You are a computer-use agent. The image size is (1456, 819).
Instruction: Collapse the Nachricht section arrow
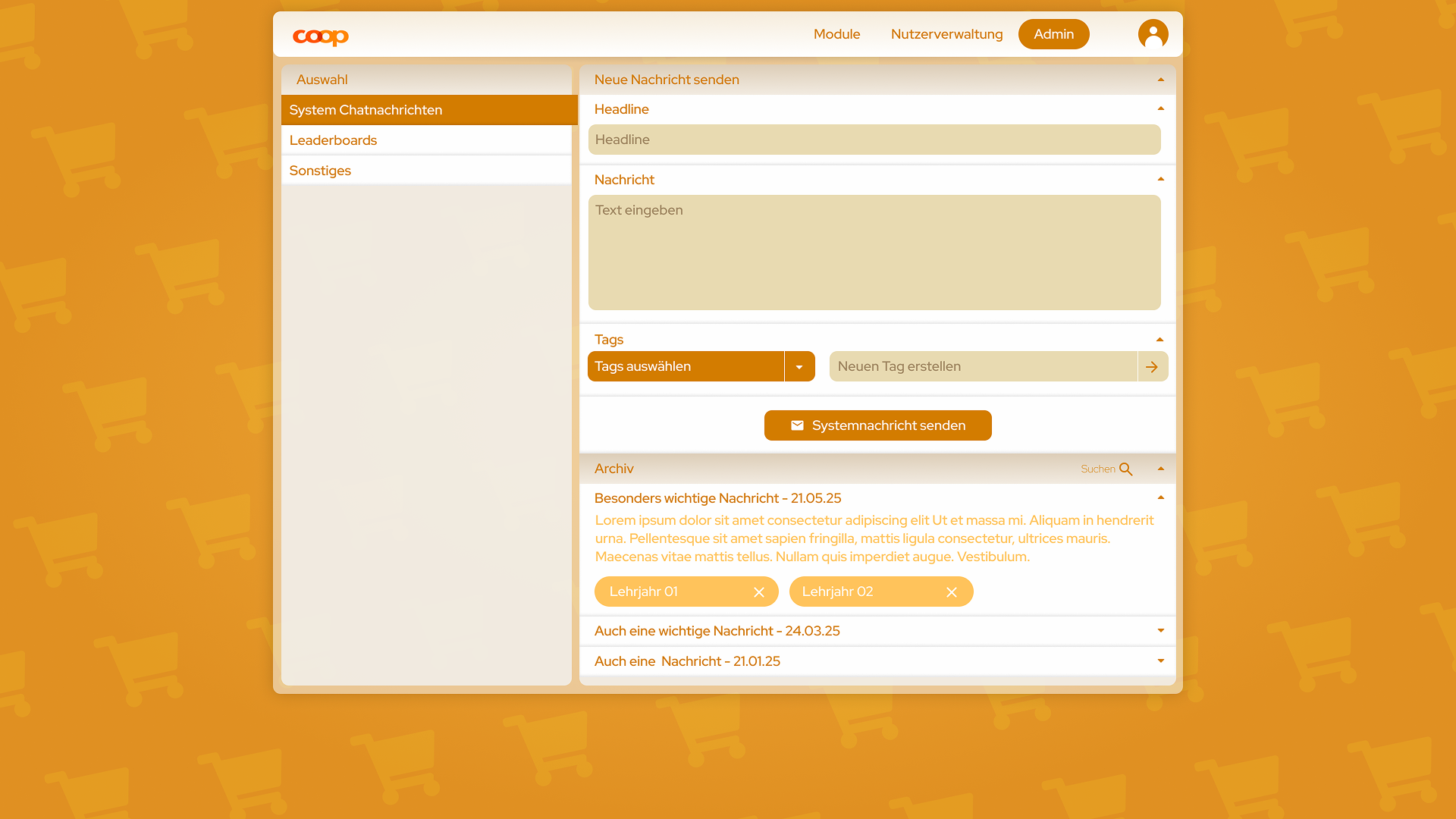[x=1160, y=180]
